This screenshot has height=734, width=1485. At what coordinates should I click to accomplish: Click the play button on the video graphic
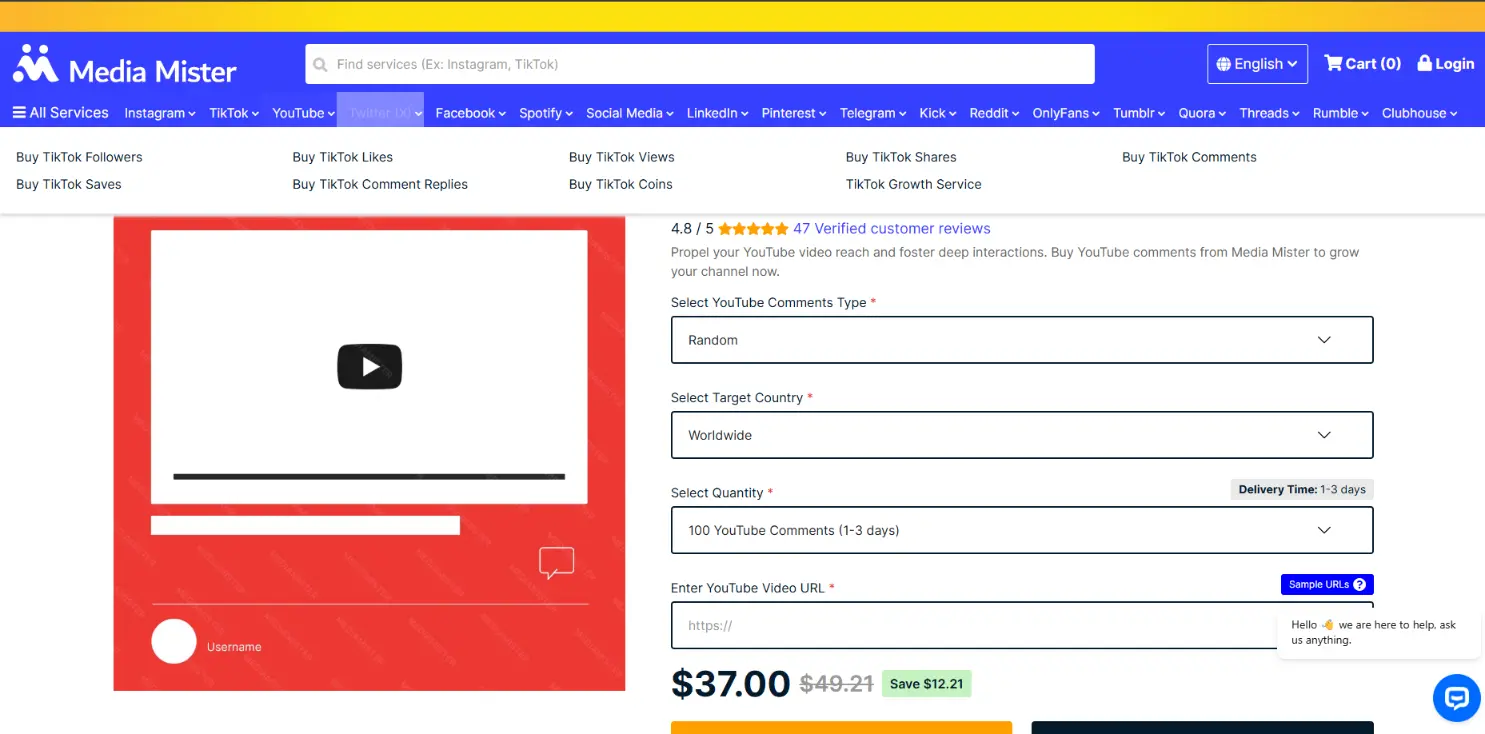tap(369, 366)
